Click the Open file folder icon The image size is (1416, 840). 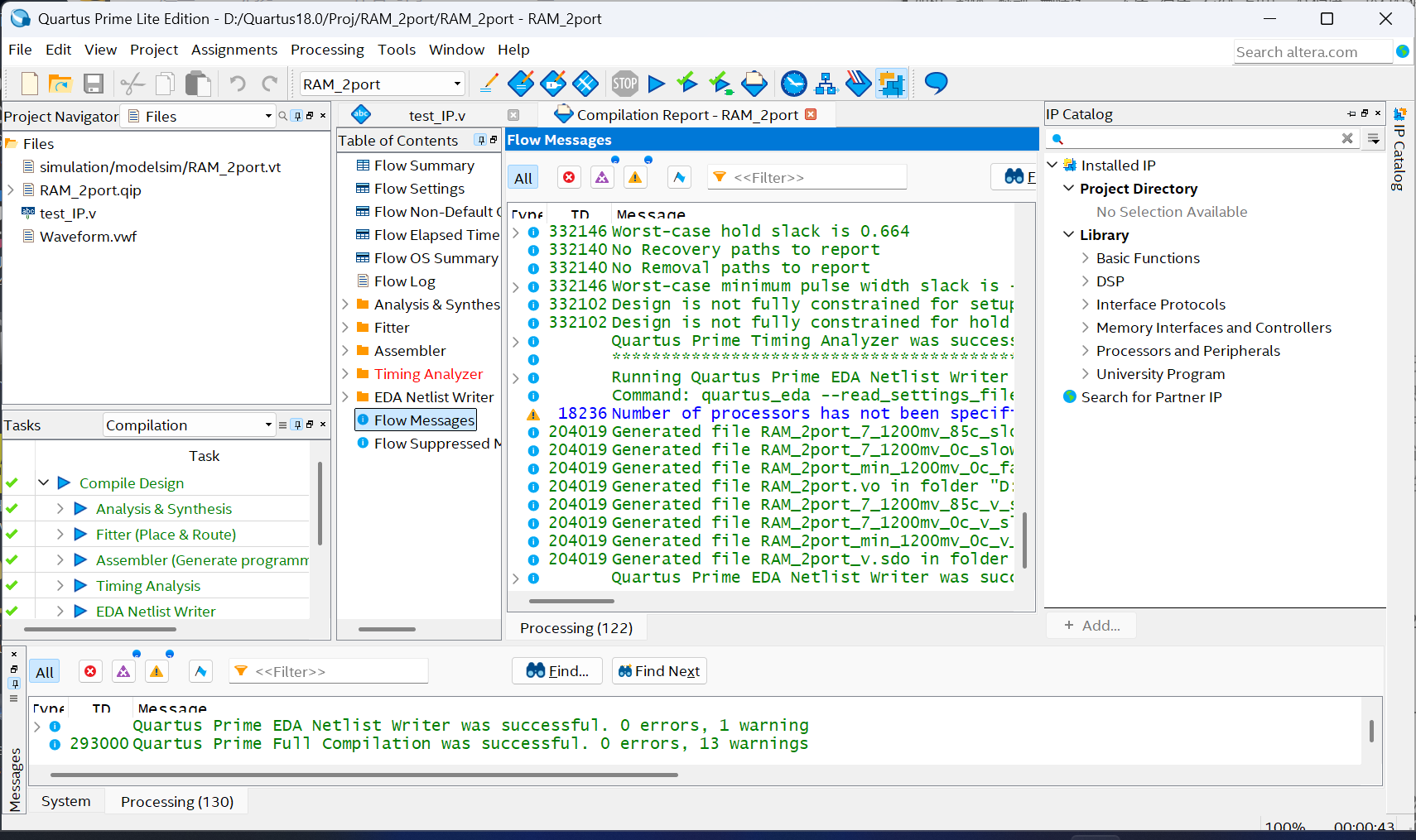[x=60, y=84]
